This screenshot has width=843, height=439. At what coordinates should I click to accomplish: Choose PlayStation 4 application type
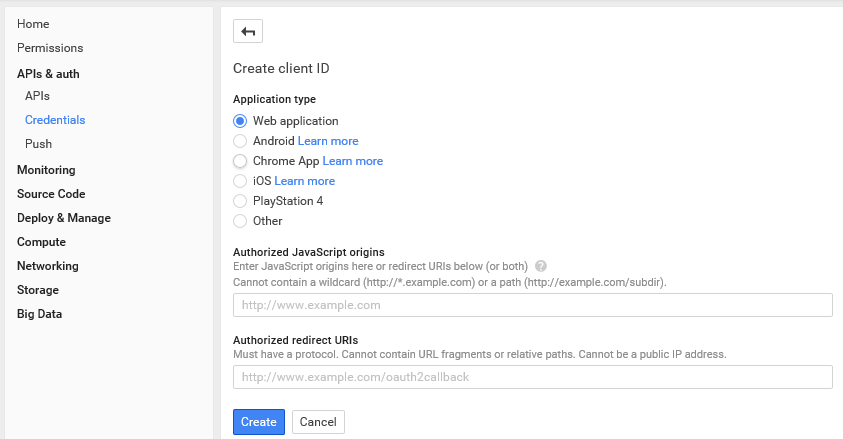[240, 201]
